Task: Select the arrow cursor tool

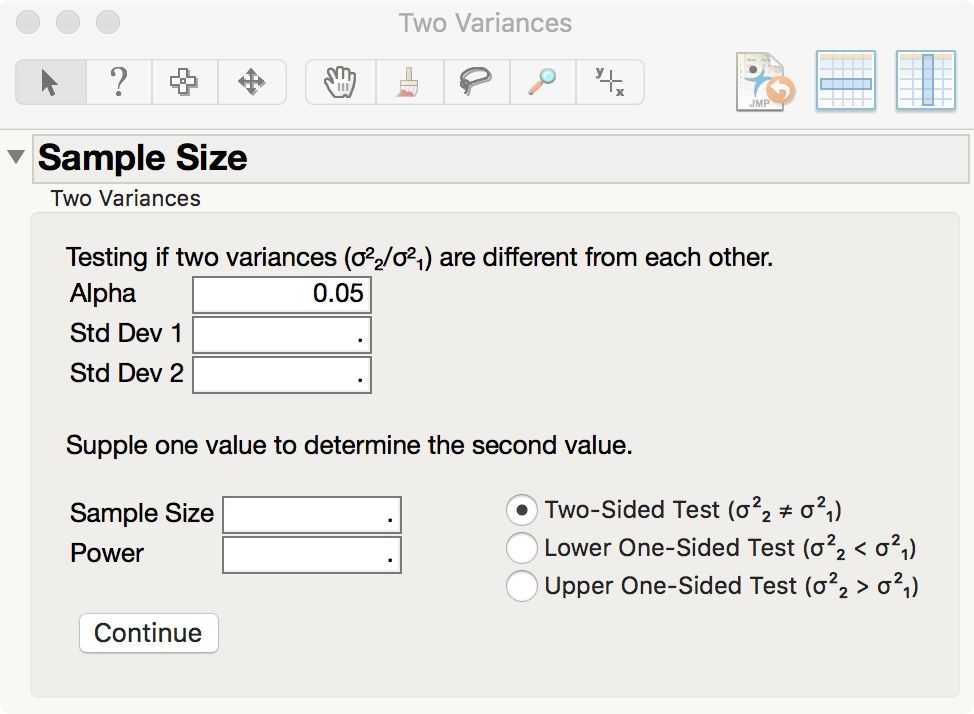Action: tap(50, 82)
